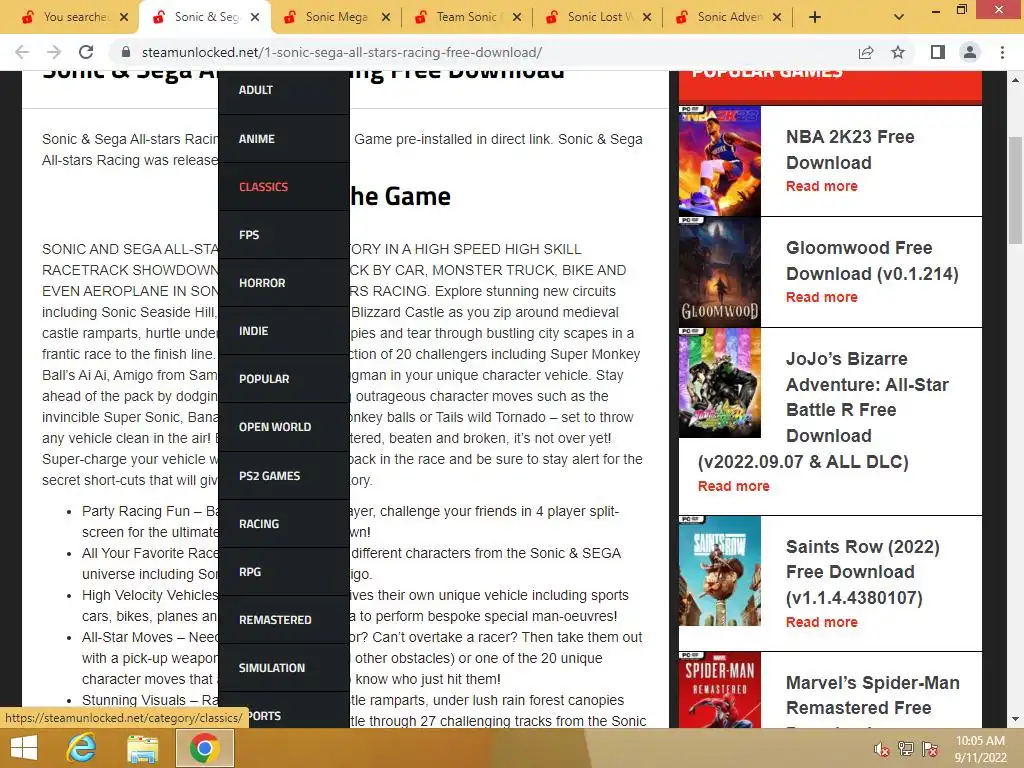
Task: Click 'Read more' under NBA 2K23
Action: pyautogui.click(x=822, y=186)
